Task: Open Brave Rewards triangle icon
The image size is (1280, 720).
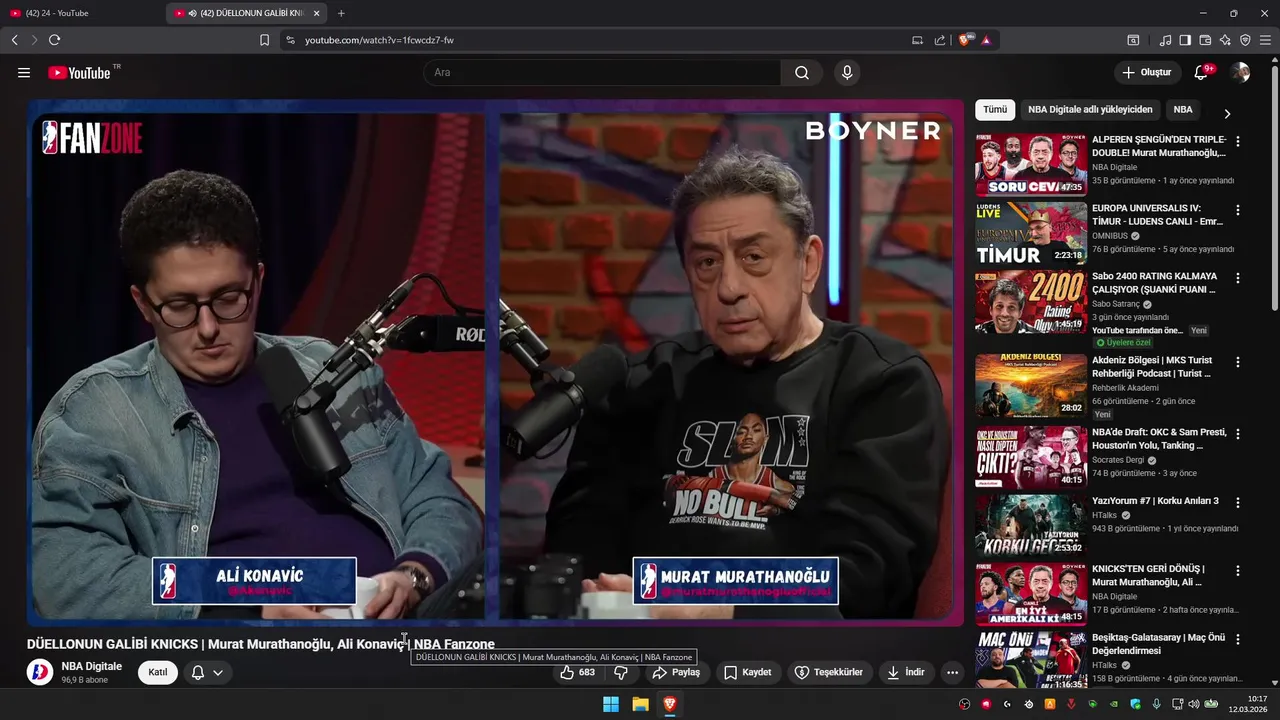Action: (986, 40)
